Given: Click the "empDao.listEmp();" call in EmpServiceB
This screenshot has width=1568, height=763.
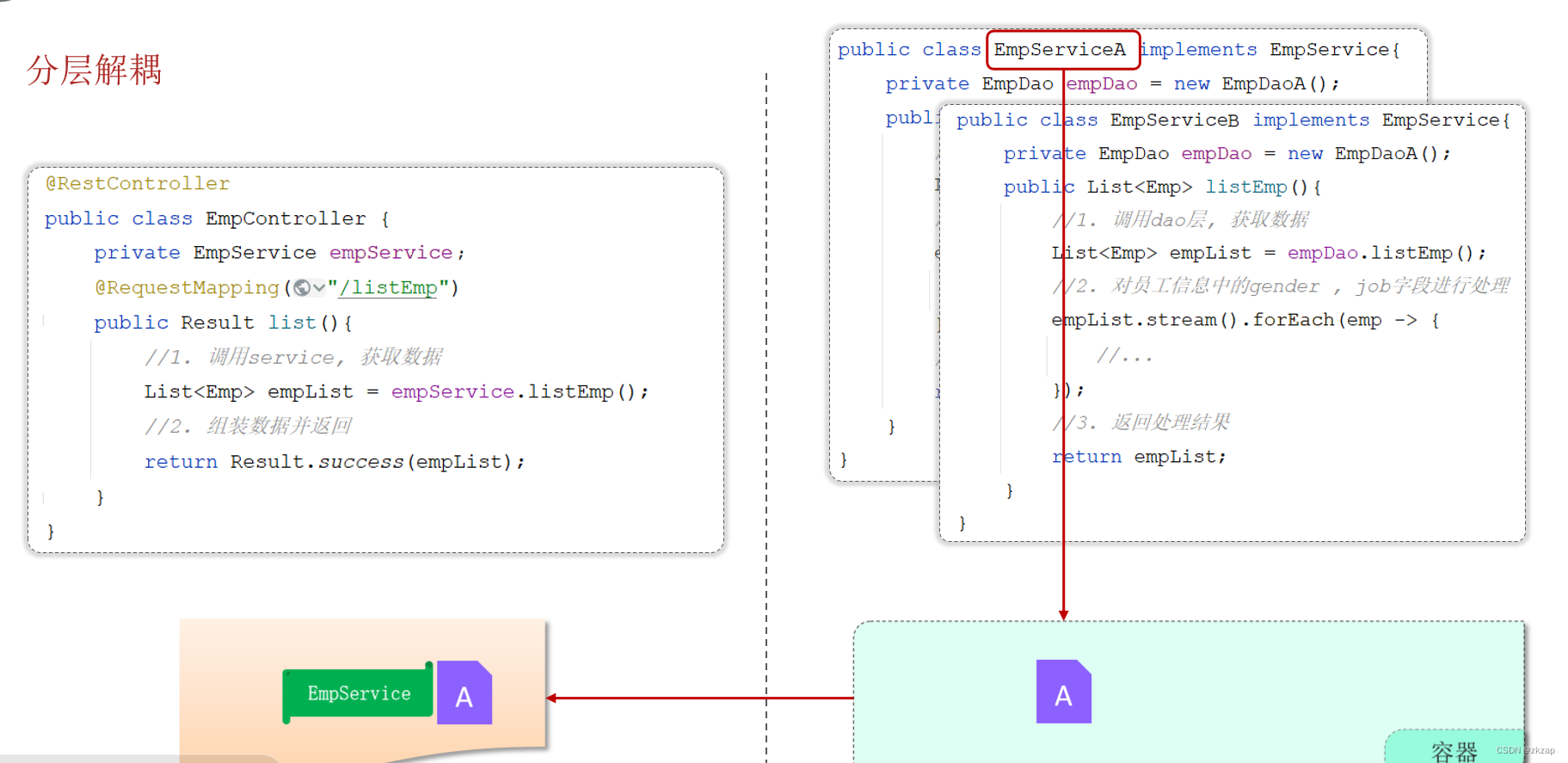Looking at the screenshot, I should [1387, 253].
